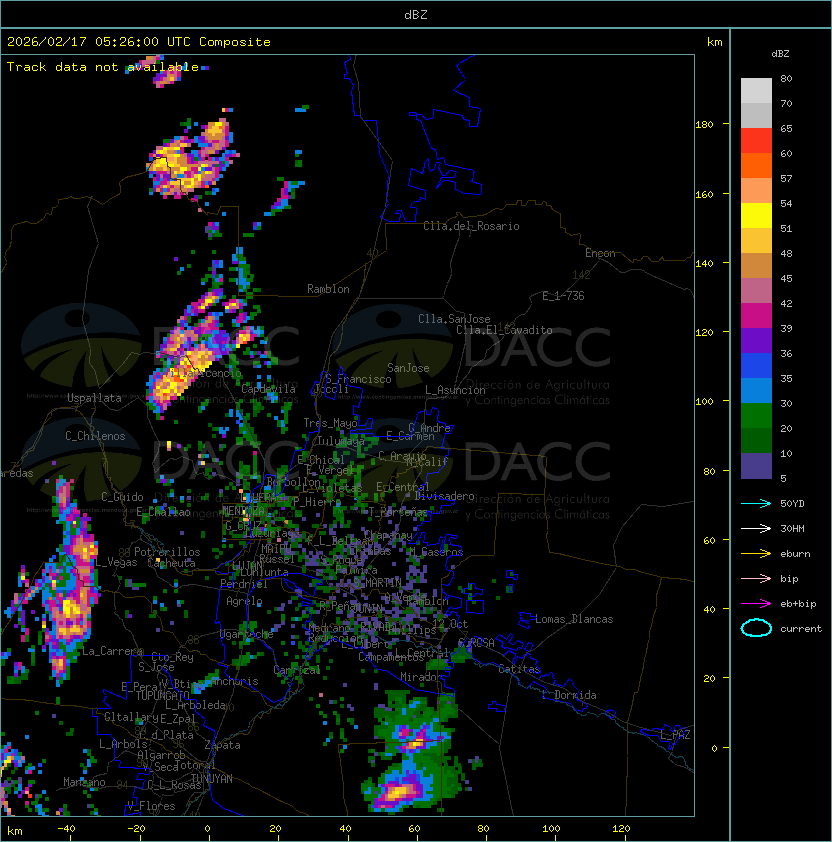Click the 'Ugarteche' map label

(247, 634)
